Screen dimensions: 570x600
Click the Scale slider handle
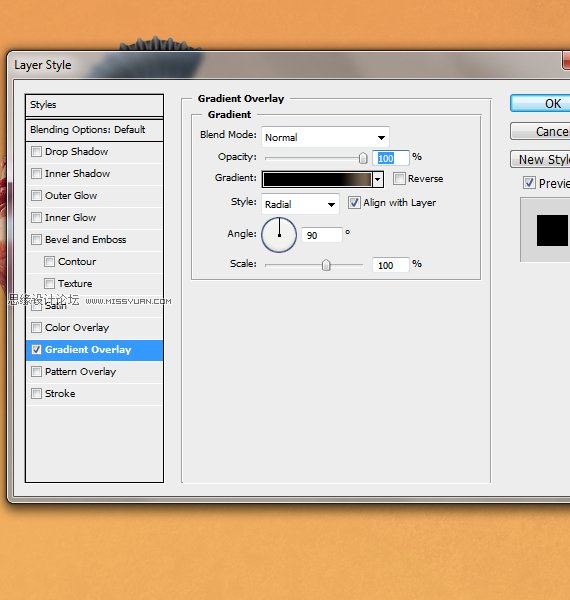326,264
